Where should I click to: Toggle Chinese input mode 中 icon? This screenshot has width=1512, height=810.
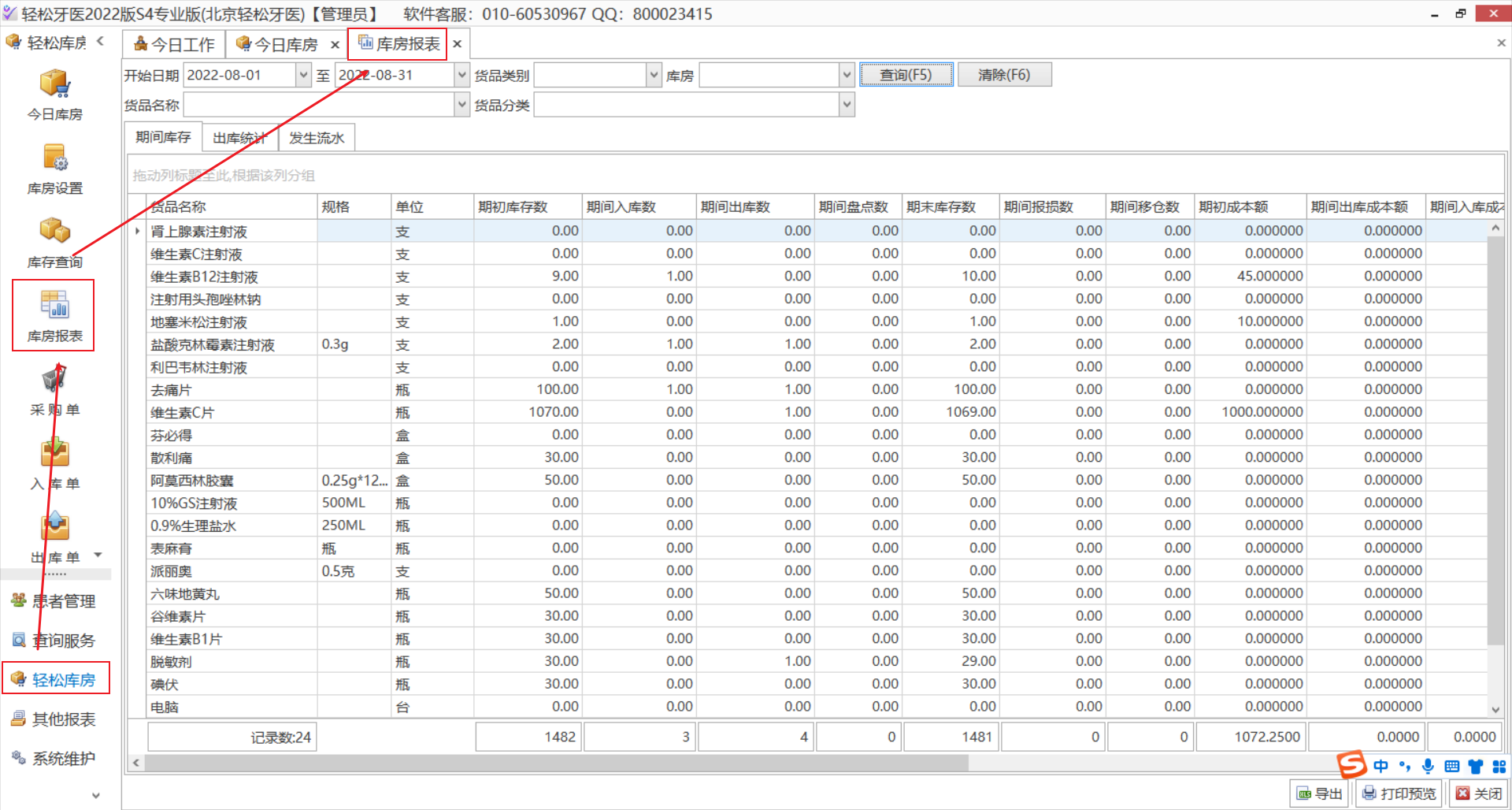(x=1381, y=766)
